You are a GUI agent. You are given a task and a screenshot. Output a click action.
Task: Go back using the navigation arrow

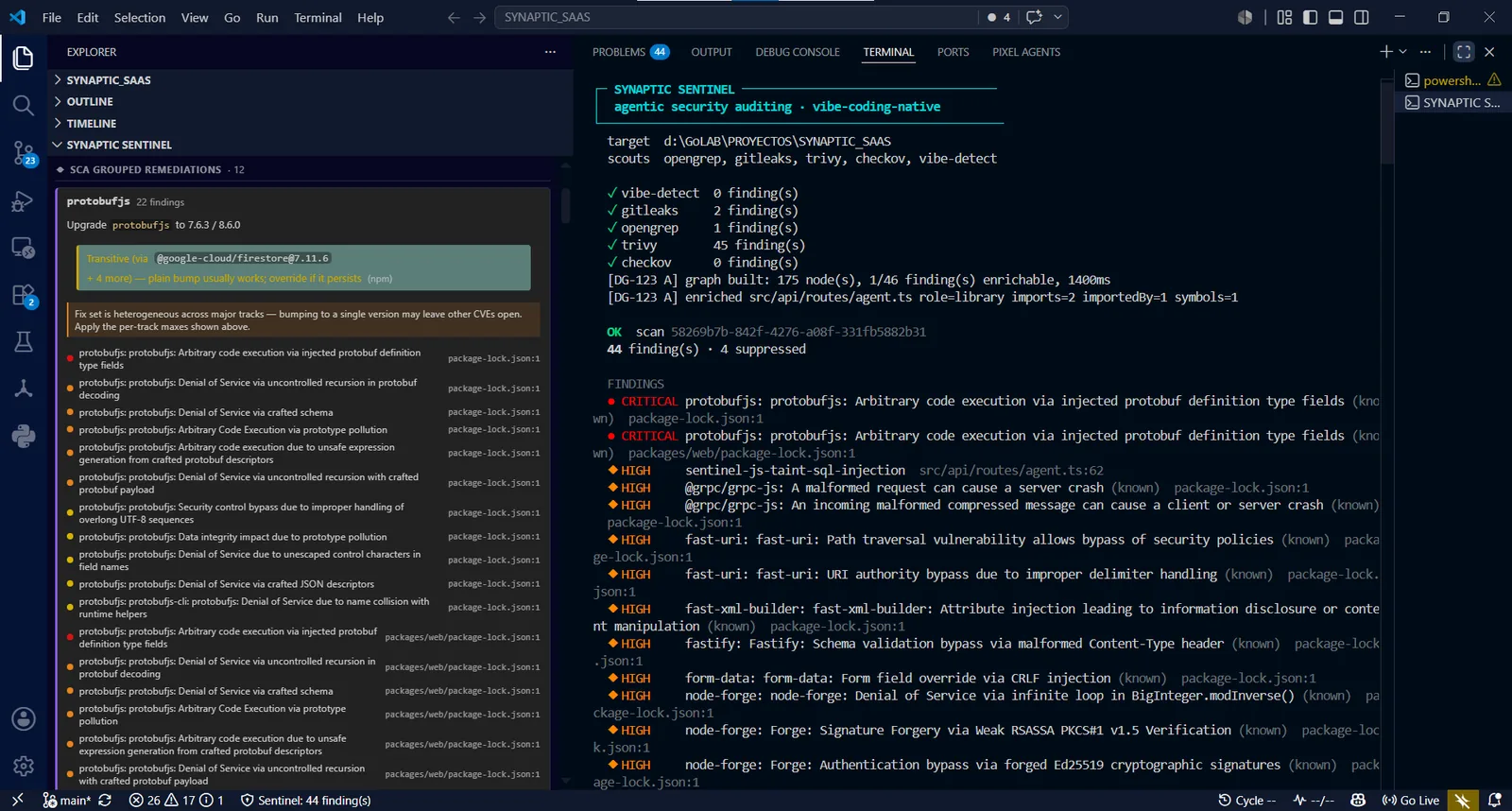coord(454,17)
